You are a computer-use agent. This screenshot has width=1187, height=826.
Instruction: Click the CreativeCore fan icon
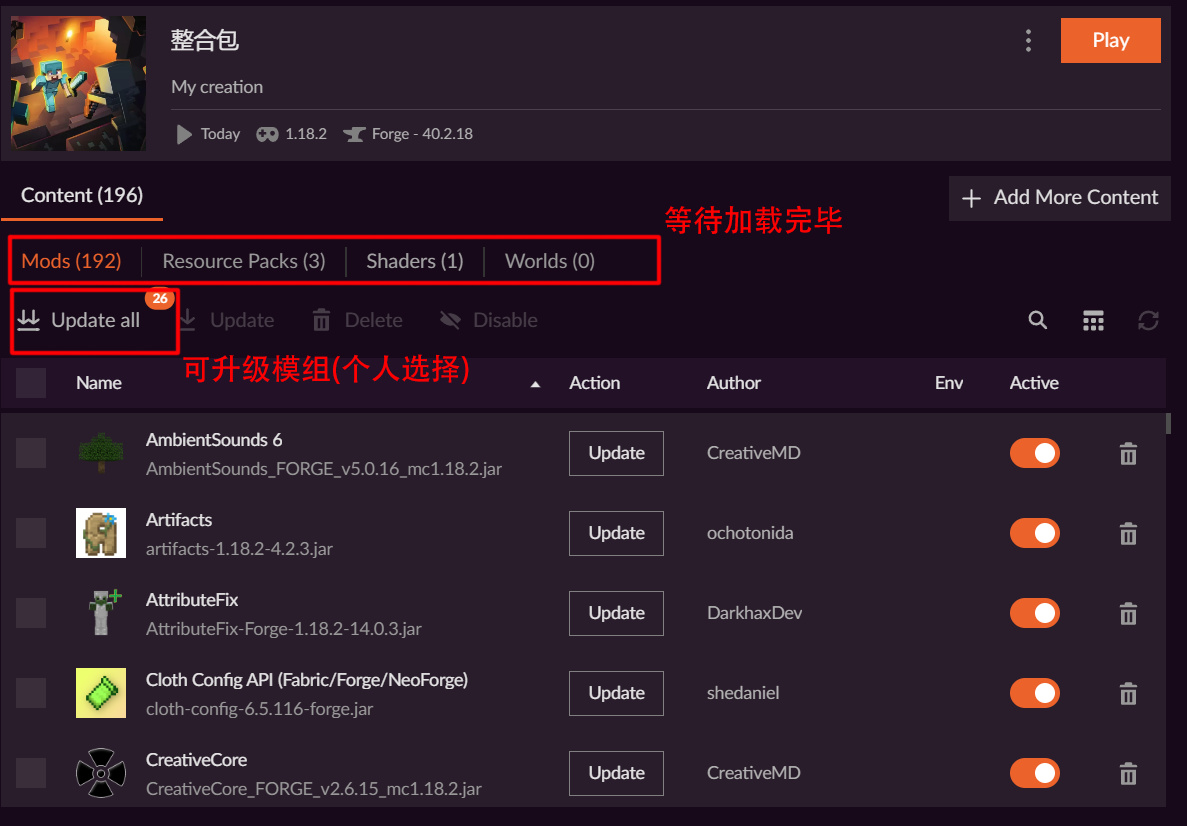click(x=101, y=773)
